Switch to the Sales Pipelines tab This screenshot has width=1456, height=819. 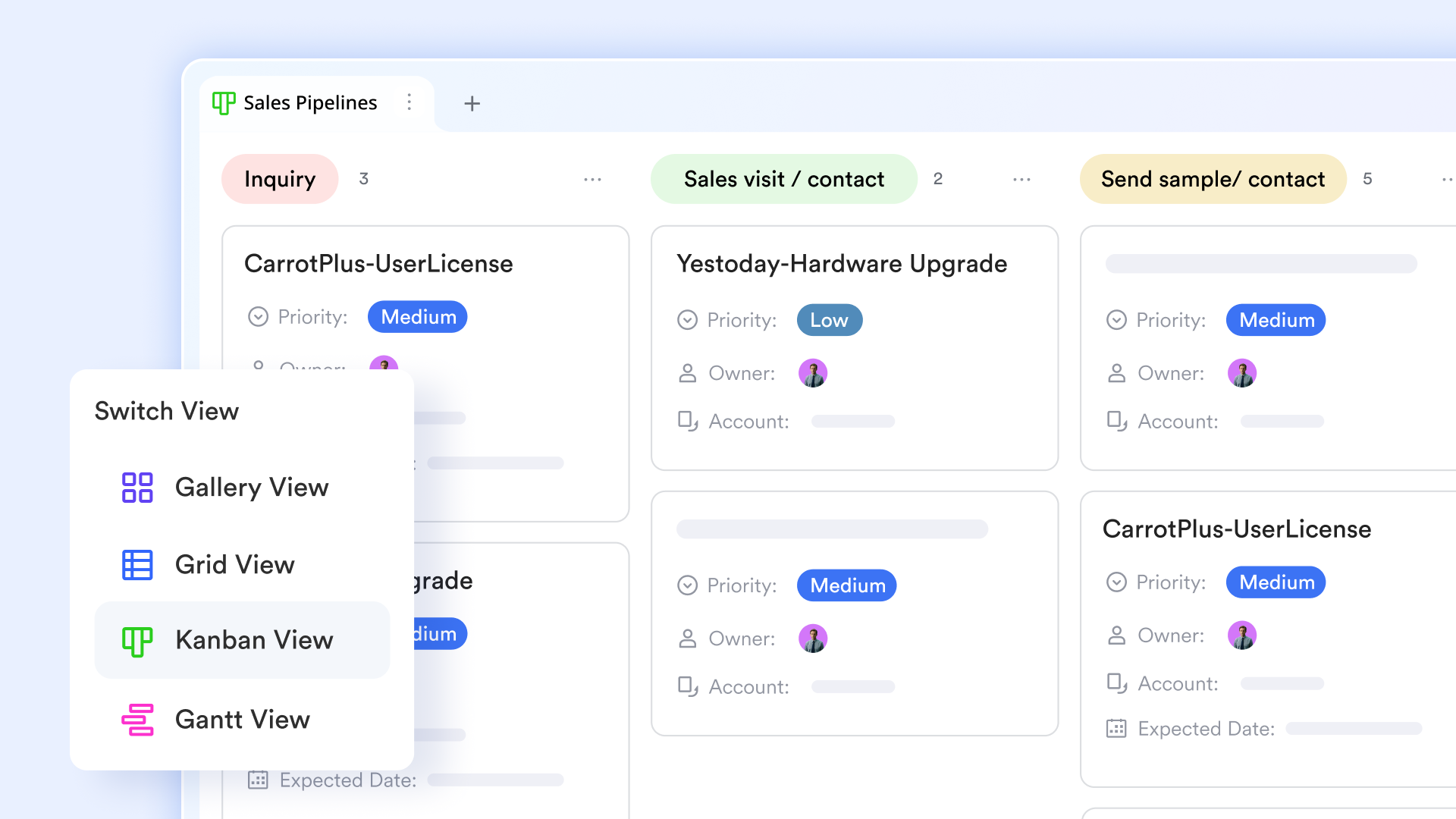point(310,102)
